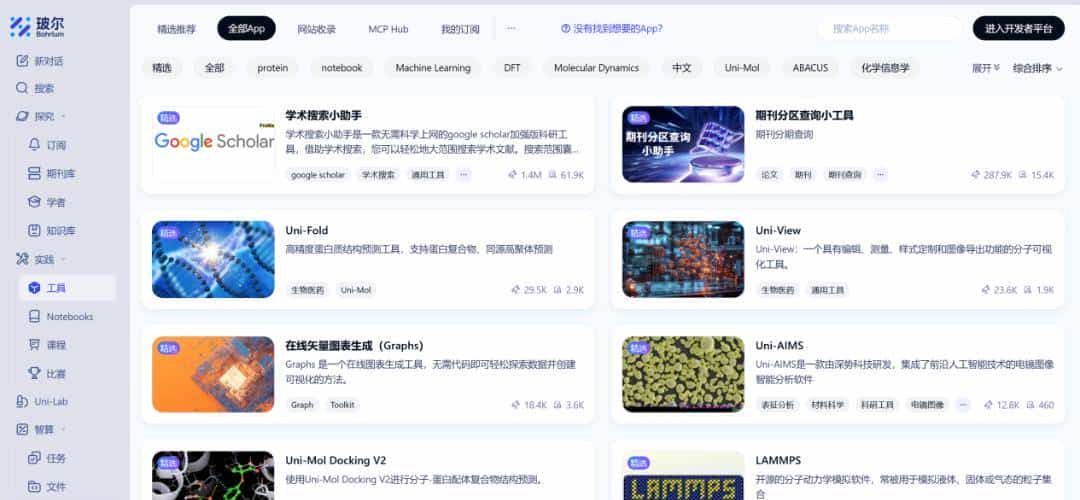Open LAMMPS app title
The image size is (1080, 500).
tap(778, 460)
